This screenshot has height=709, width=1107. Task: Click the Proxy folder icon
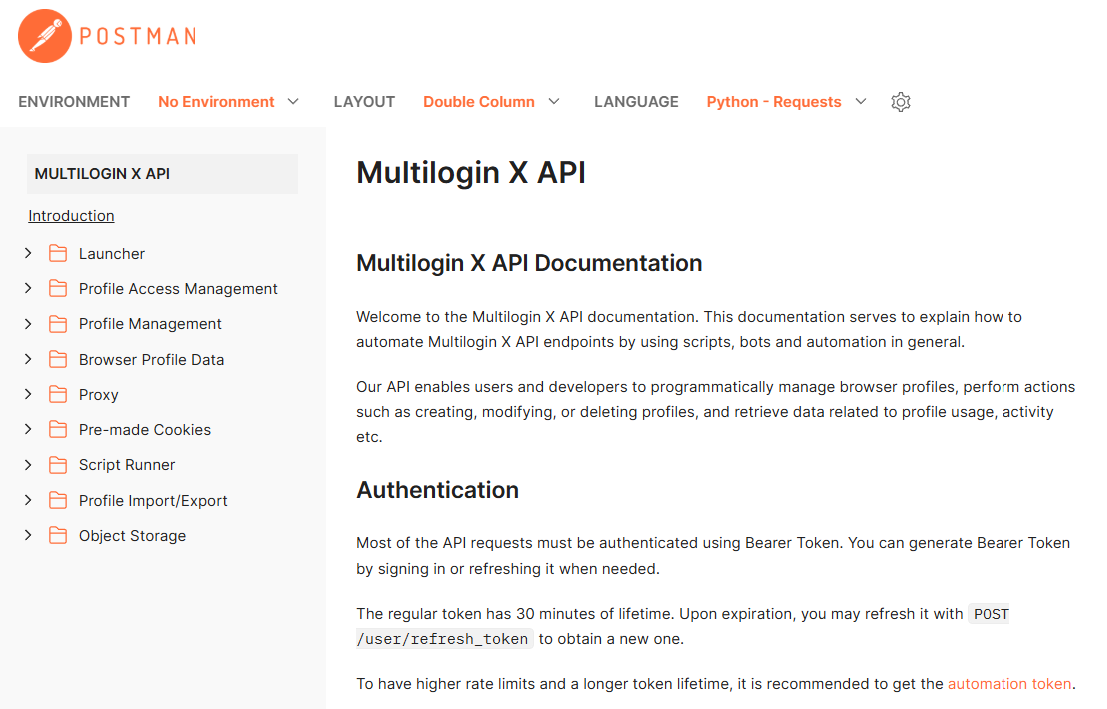(58, 394)
